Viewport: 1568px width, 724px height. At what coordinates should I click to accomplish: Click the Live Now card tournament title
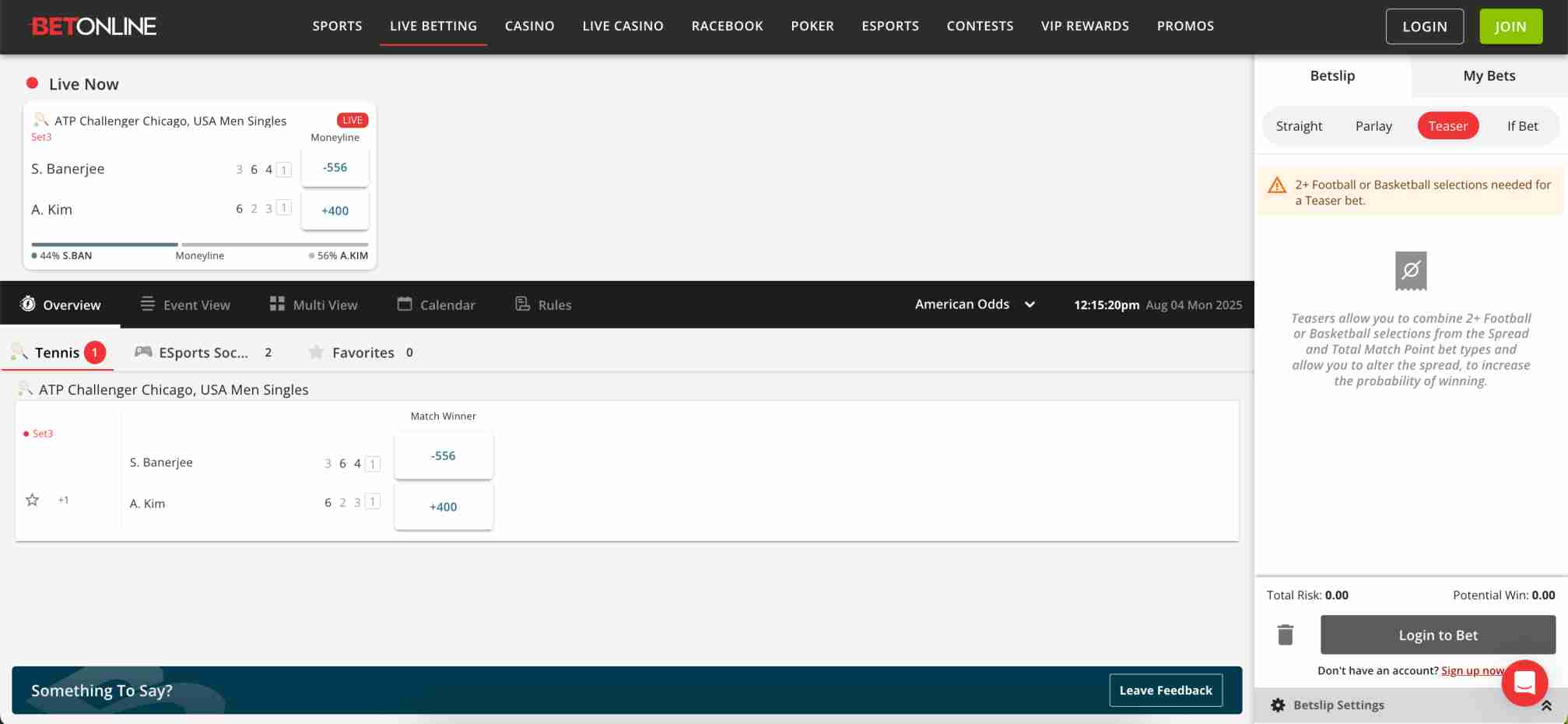(x=170, y=121)
